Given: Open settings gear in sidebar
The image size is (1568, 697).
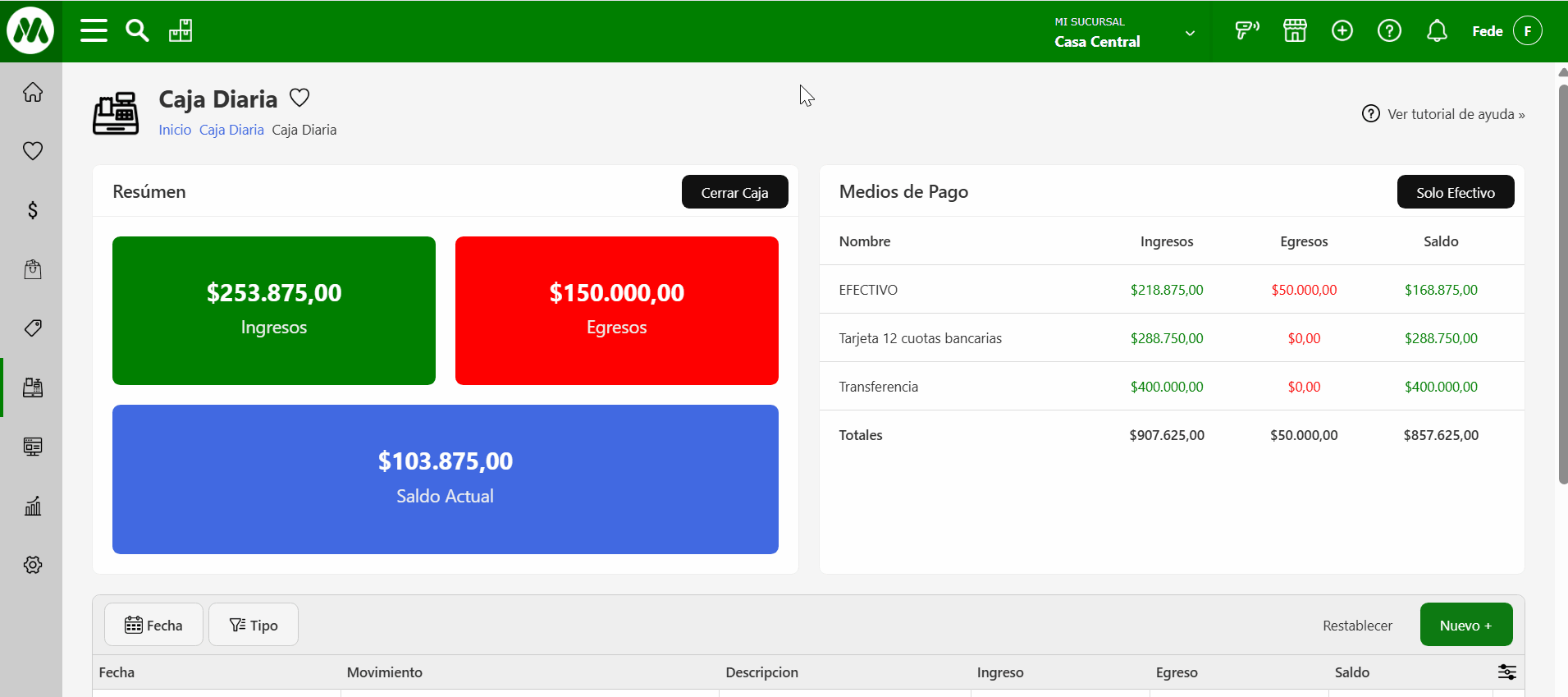Looking at the screenshot, I should tap(33, 565).
